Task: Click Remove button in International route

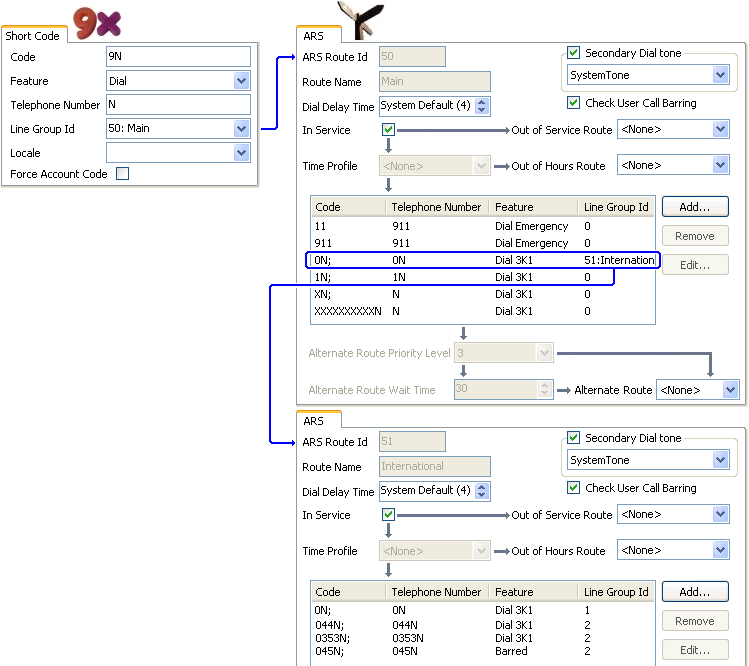Action: [x=695, y=621]
